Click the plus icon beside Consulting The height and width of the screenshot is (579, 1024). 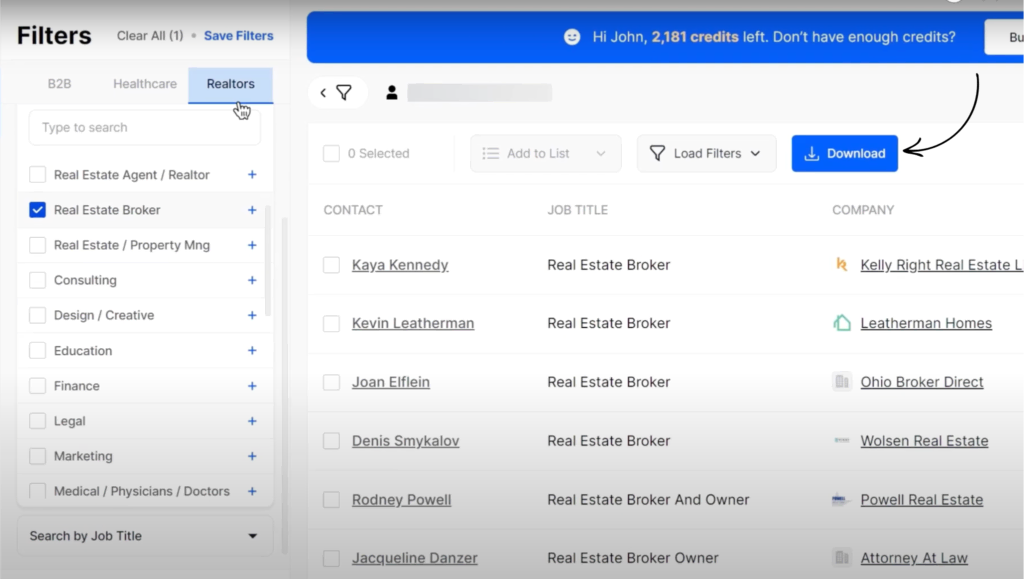click(x=252, y=281)
